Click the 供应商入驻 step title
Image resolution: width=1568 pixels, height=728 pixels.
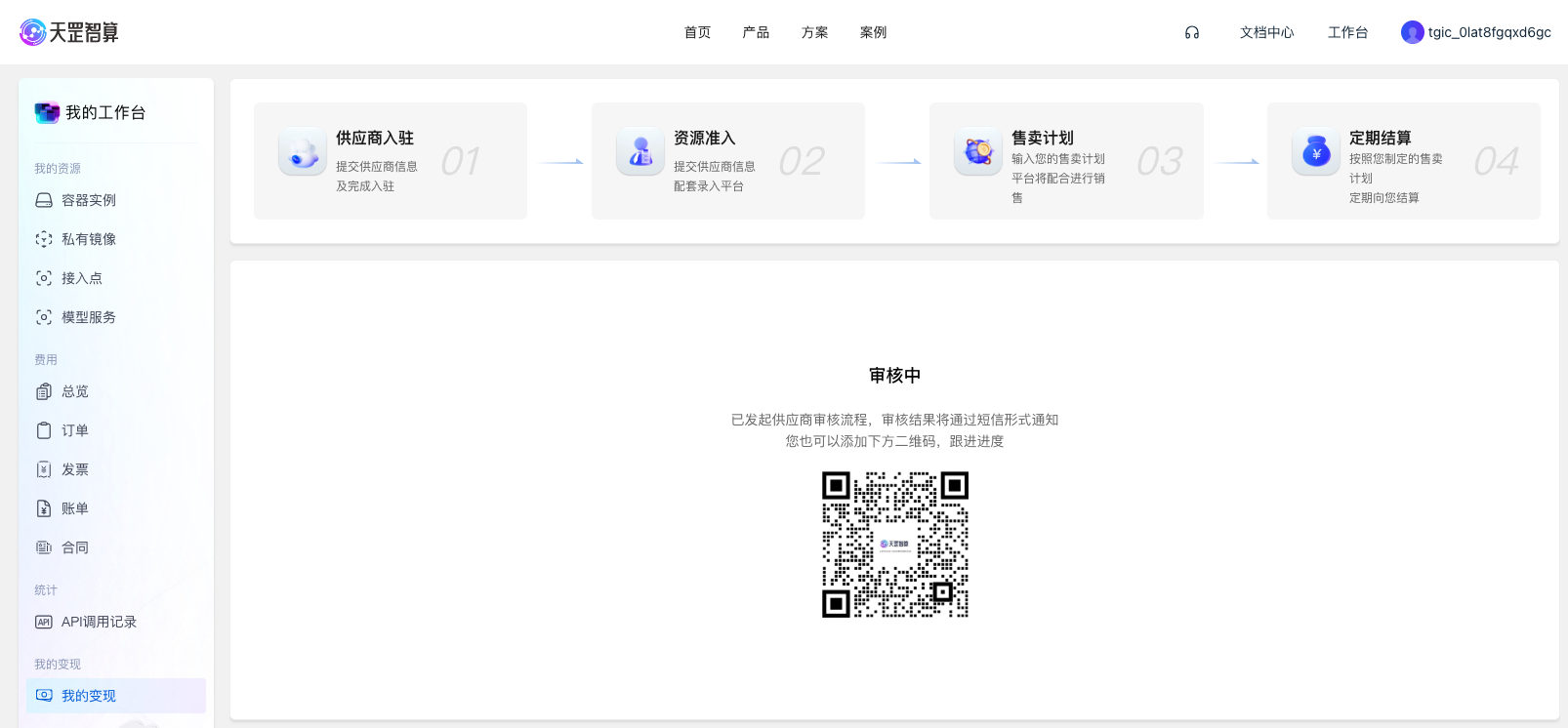pyautogui.click(x=375, y=138)
